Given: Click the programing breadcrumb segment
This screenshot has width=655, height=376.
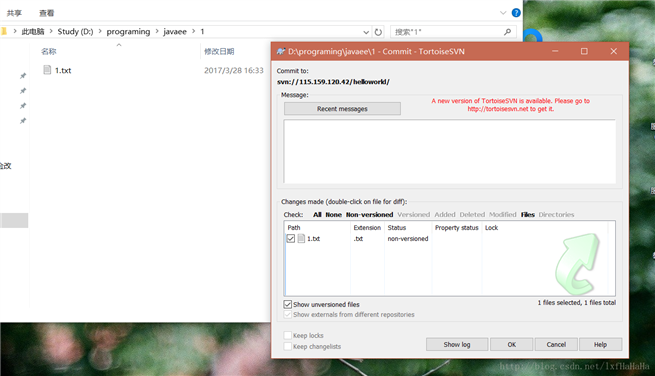Looking at the screenshot, I should point(128,31).
